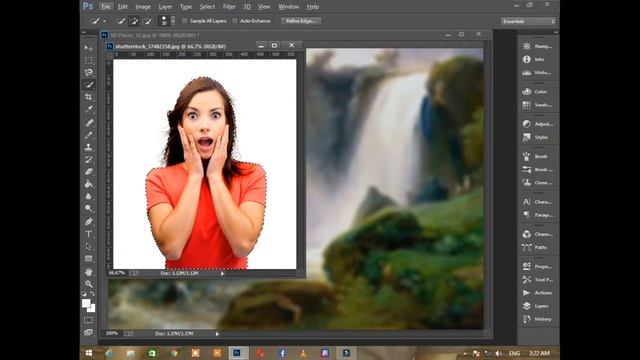Select the Paint Bucket tool

tap(89, 184)
